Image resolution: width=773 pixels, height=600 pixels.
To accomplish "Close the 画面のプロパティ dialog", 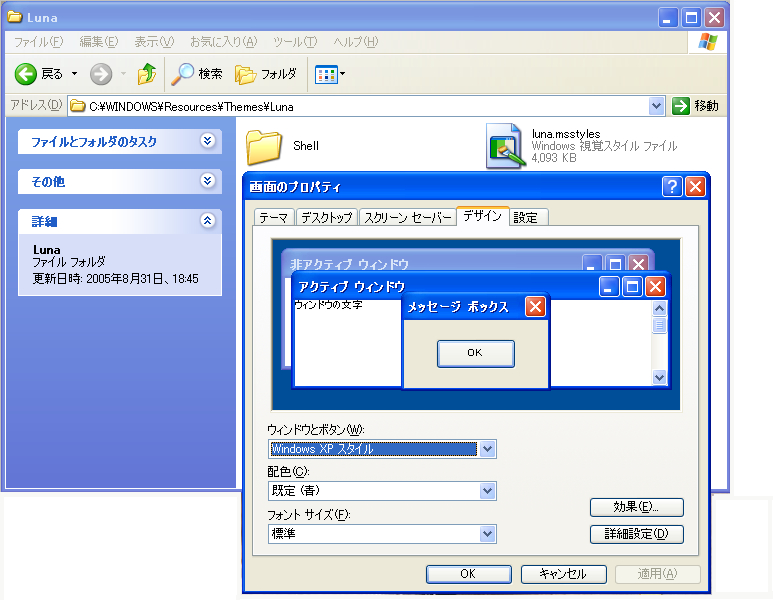I will click(695, 187).
